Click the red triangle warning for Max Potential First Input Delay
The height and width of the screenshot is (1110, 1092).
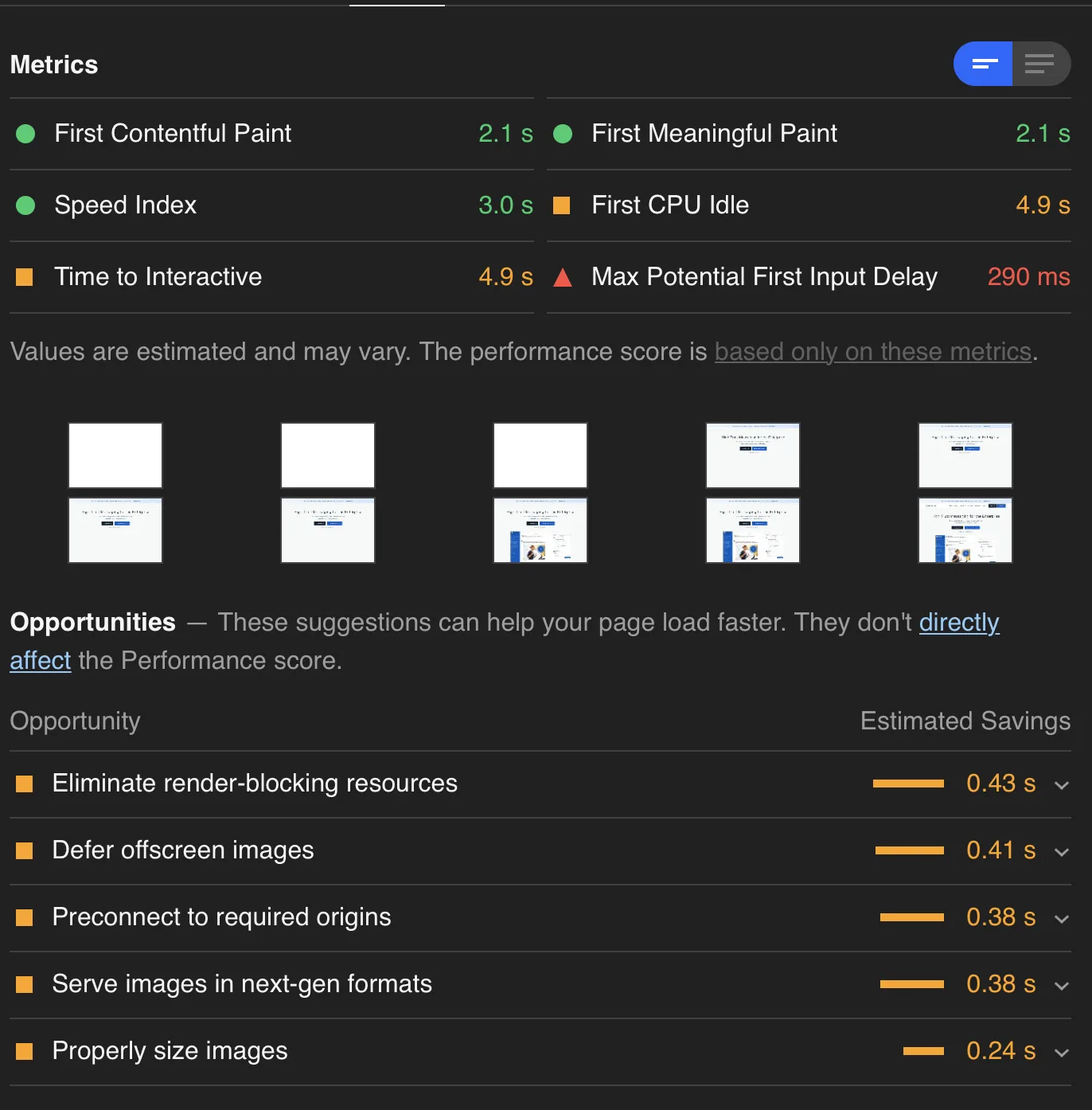[x=563, y=277]
